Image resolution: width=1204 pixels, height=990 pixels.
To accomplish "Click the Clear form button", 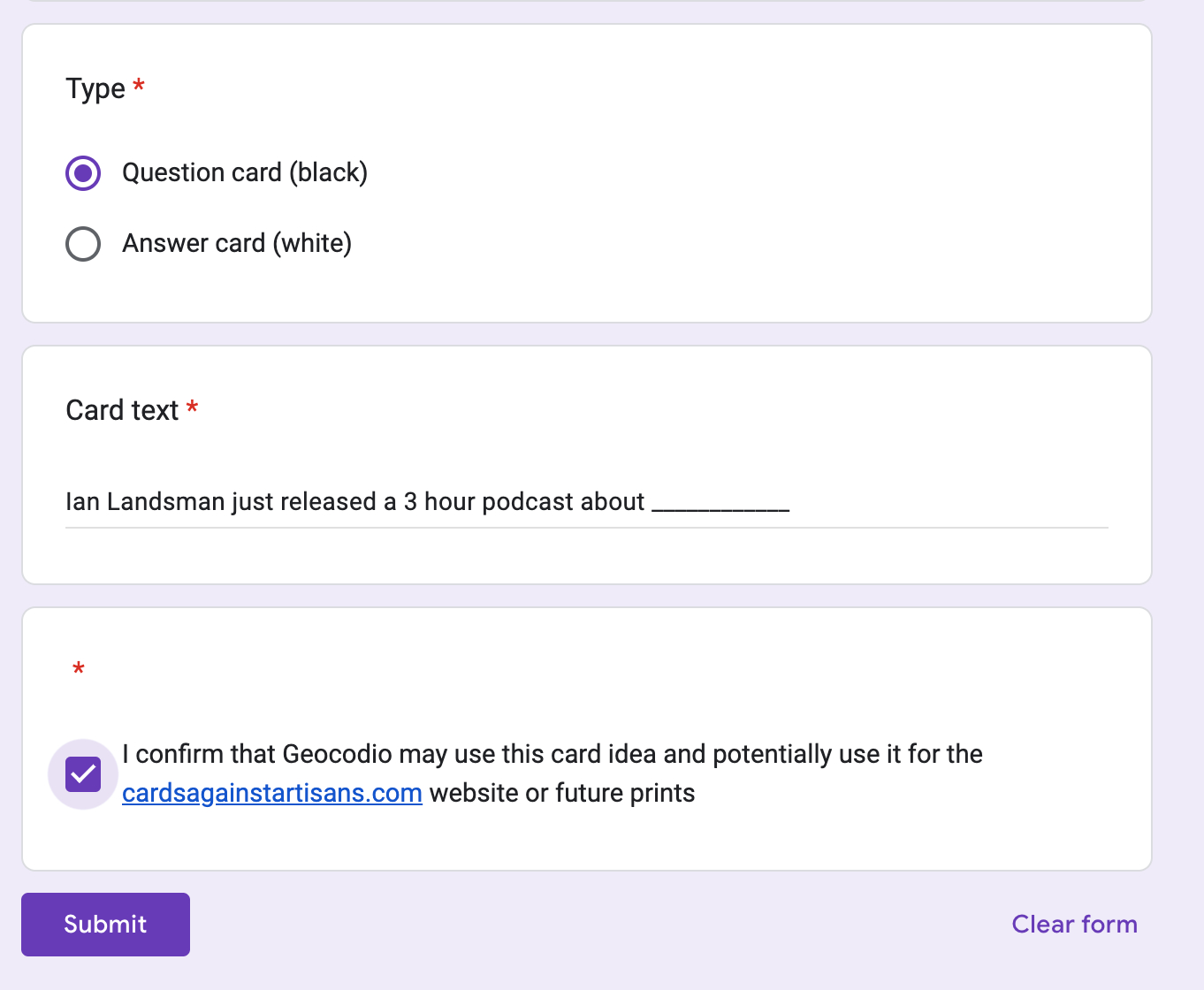I will tap(1074, 925).
